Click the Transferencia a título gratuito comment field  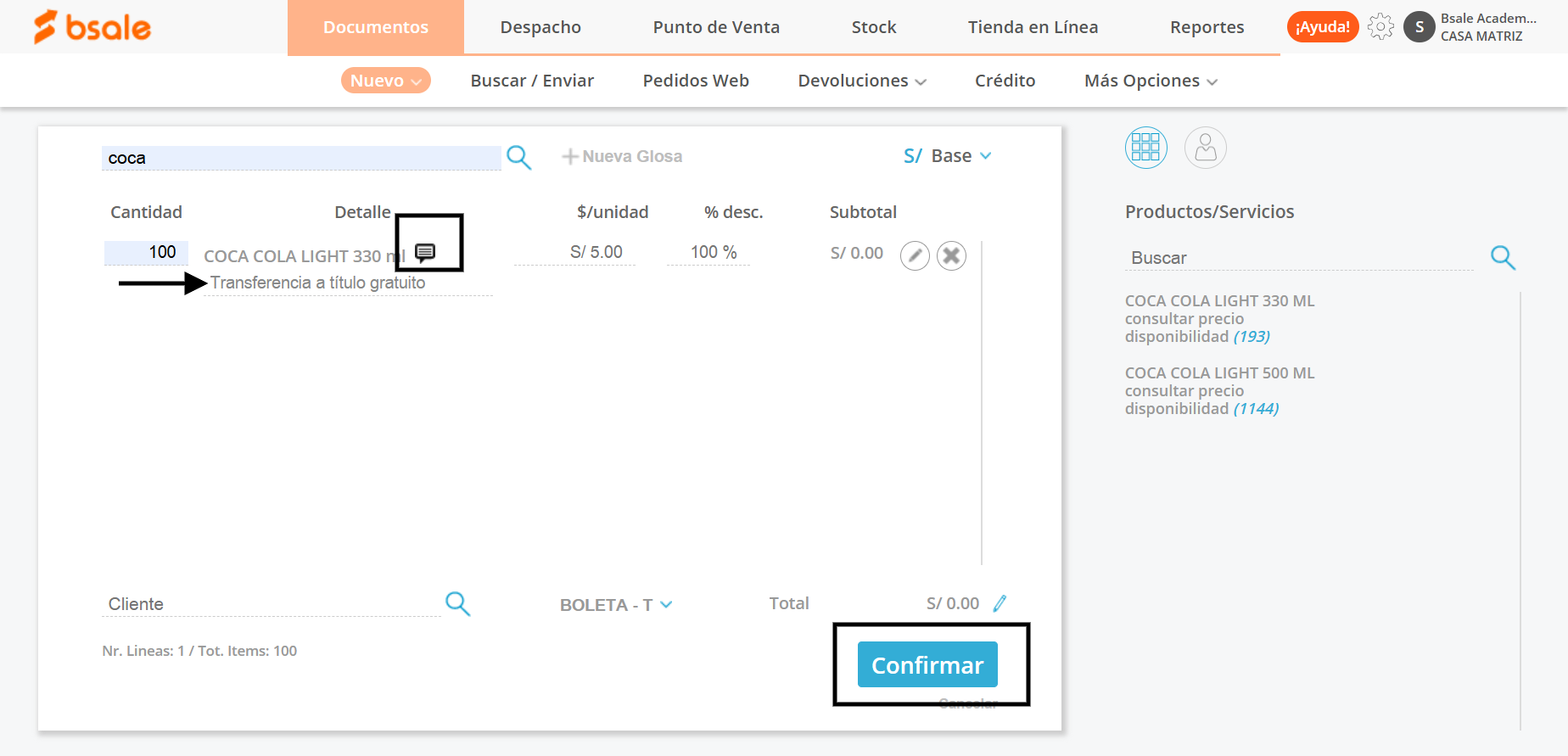[x=349, y=283]
